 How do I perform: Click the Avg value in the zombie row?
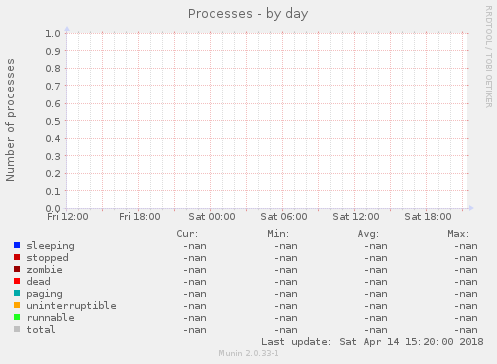[376, 270]
